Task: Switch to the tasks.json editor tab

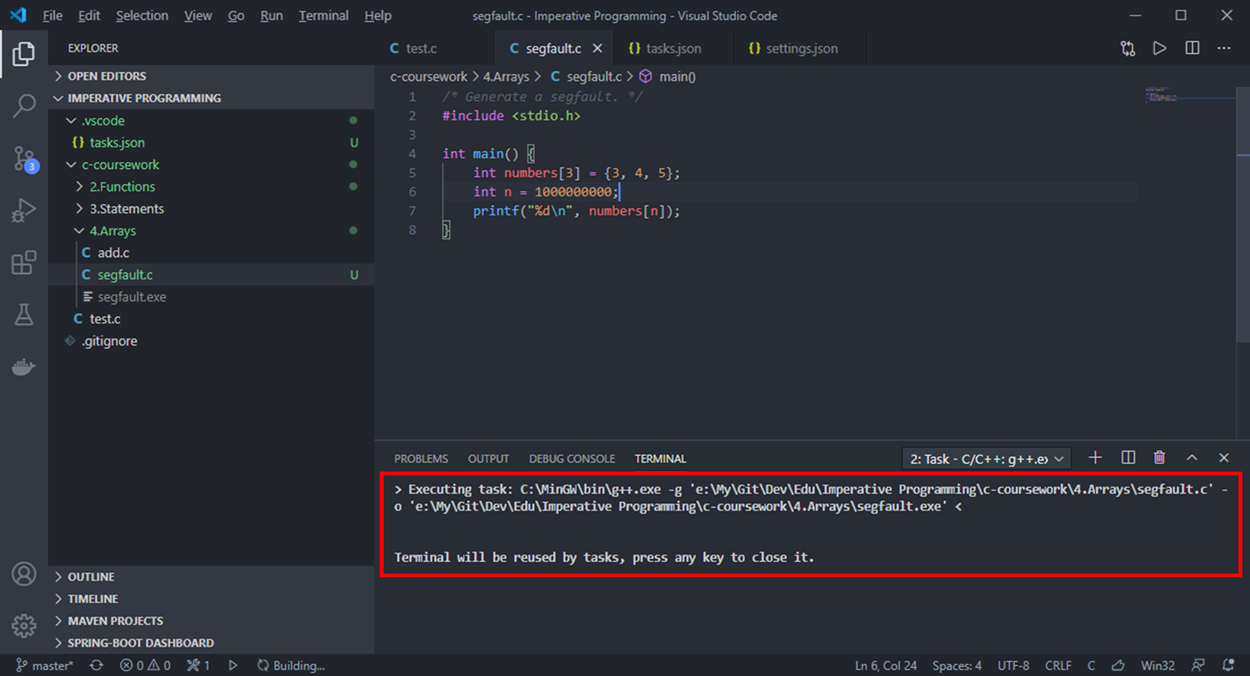Action: [x=673, y=48]
